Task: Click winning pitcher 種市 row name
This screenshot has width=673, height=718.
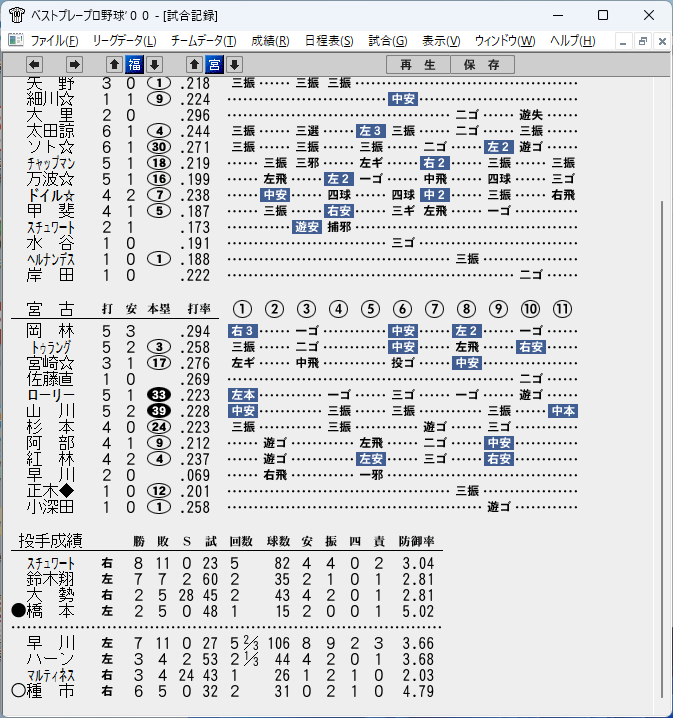Action: pos(50,691)
